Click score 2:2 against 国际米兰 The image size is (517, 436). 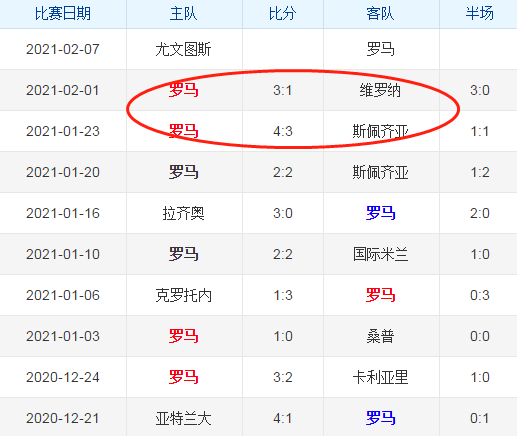click(283, 254)
